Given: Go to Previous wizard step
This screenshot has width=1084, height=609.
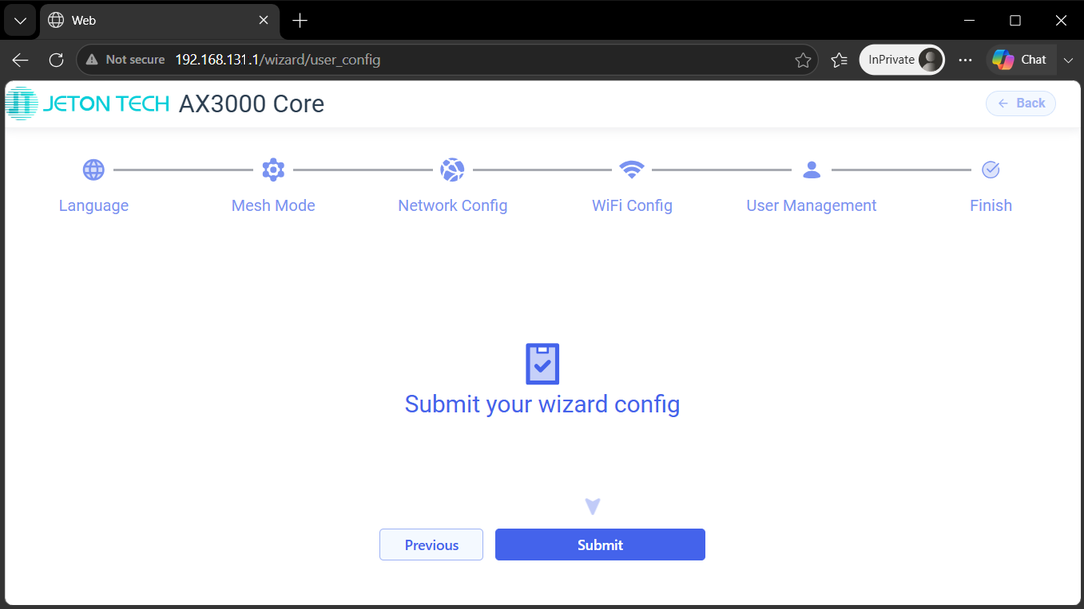Looking at the screenshot, I should 431,545.
